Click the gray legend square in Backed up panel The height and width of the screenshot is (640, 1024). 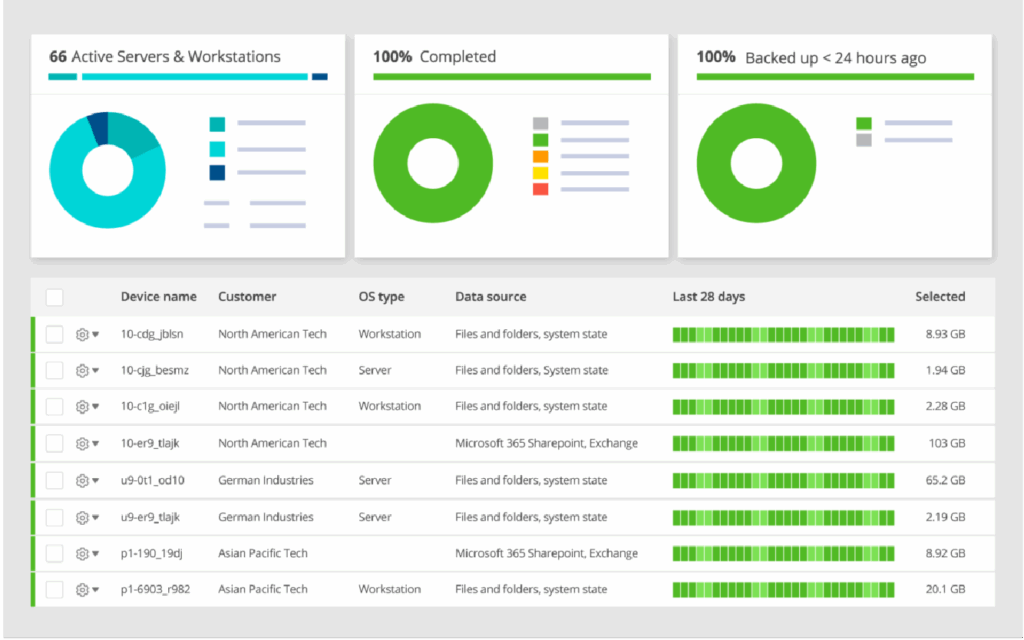pyautogui.click(x=863, y=140)
